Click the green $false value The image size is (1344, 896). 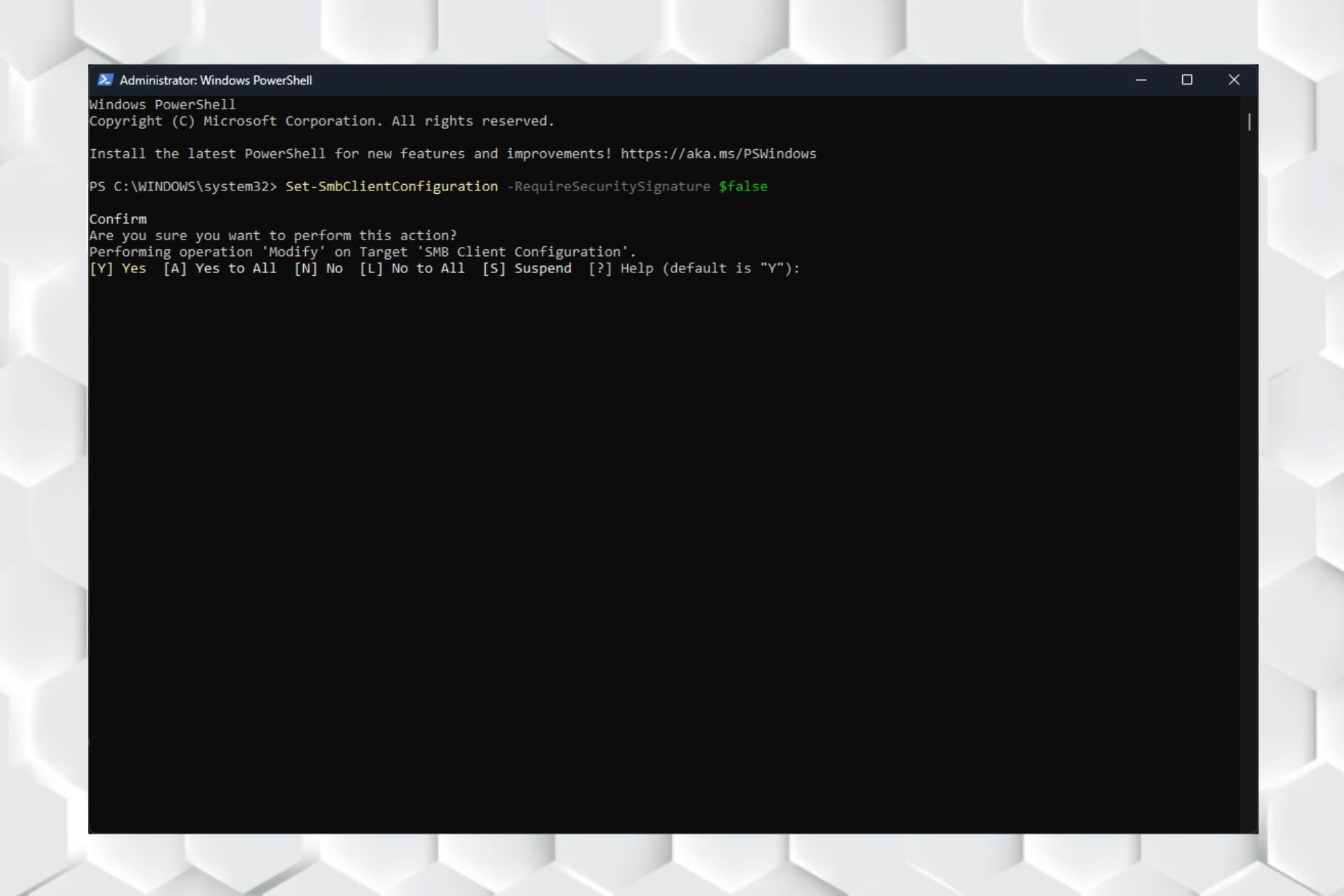click(743, 187)
